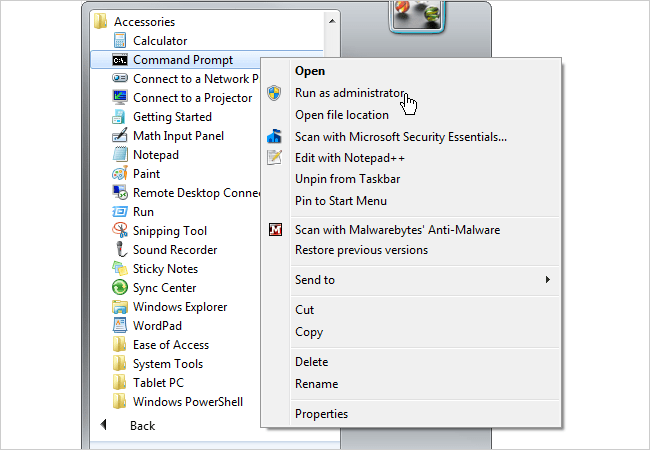Image resolution: width=650 pixels, height=450 pixels.
Task: Click the Sticky Notes icon
Action: (120, 269)
